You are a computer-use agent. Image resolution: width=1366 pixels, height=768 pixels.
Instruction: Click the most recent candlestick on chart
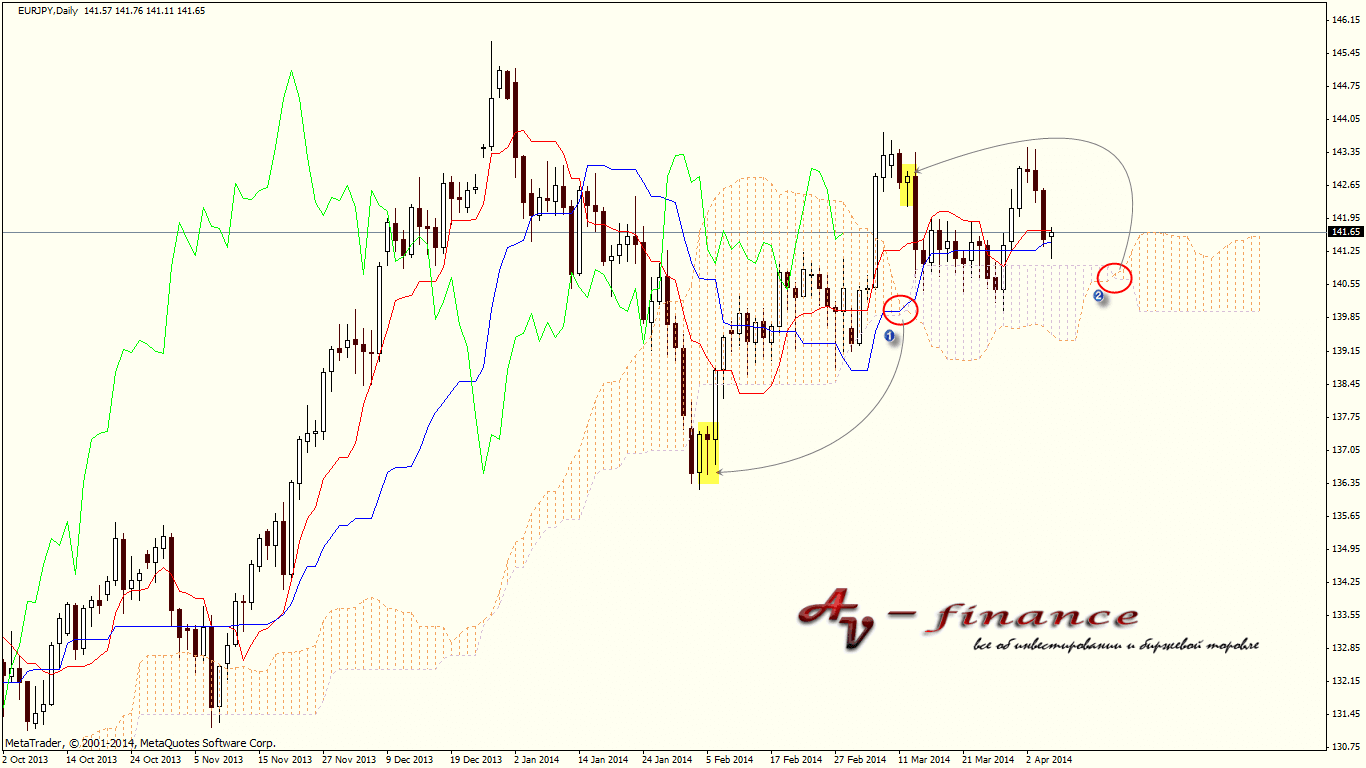tap(1051, 236)
